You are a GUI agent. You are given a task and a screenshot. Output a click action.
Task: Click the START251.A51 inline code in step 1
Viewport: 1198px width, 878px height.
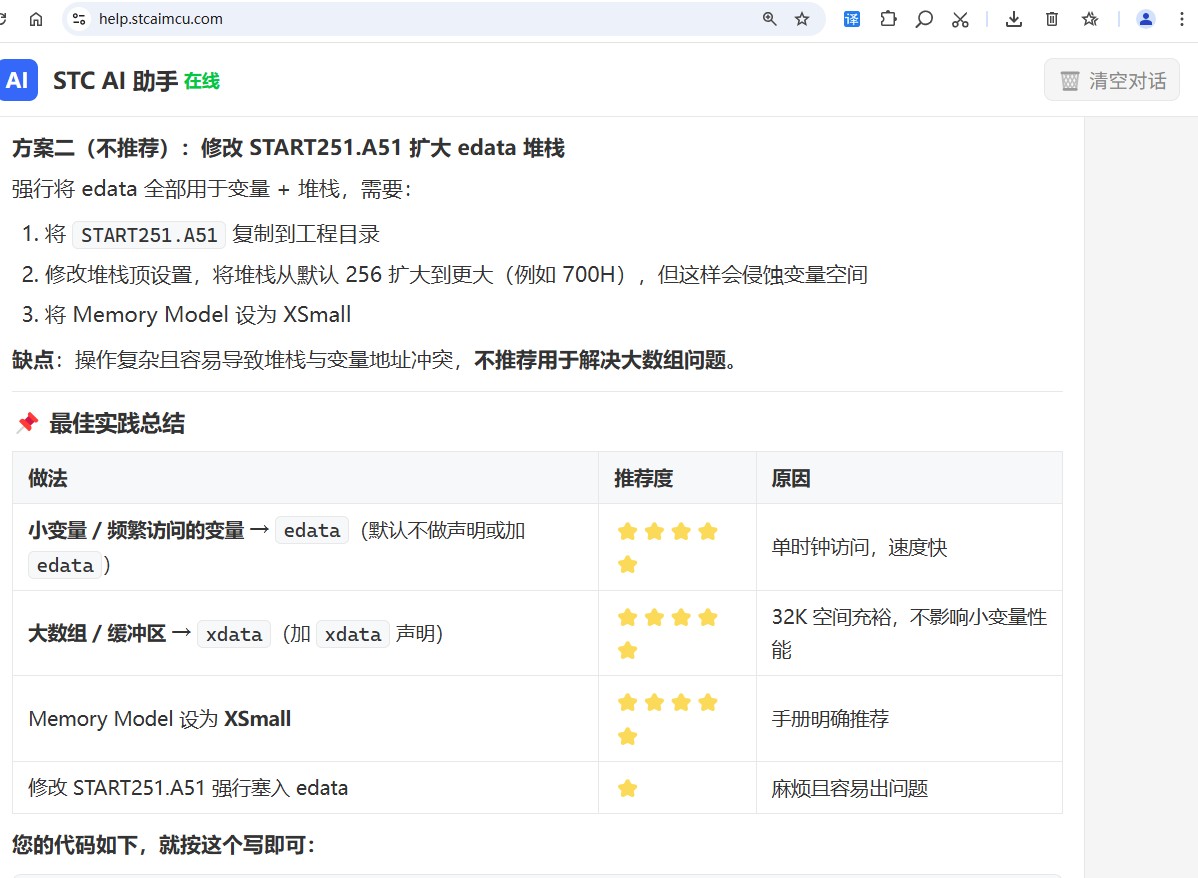(x=149, y=235)
